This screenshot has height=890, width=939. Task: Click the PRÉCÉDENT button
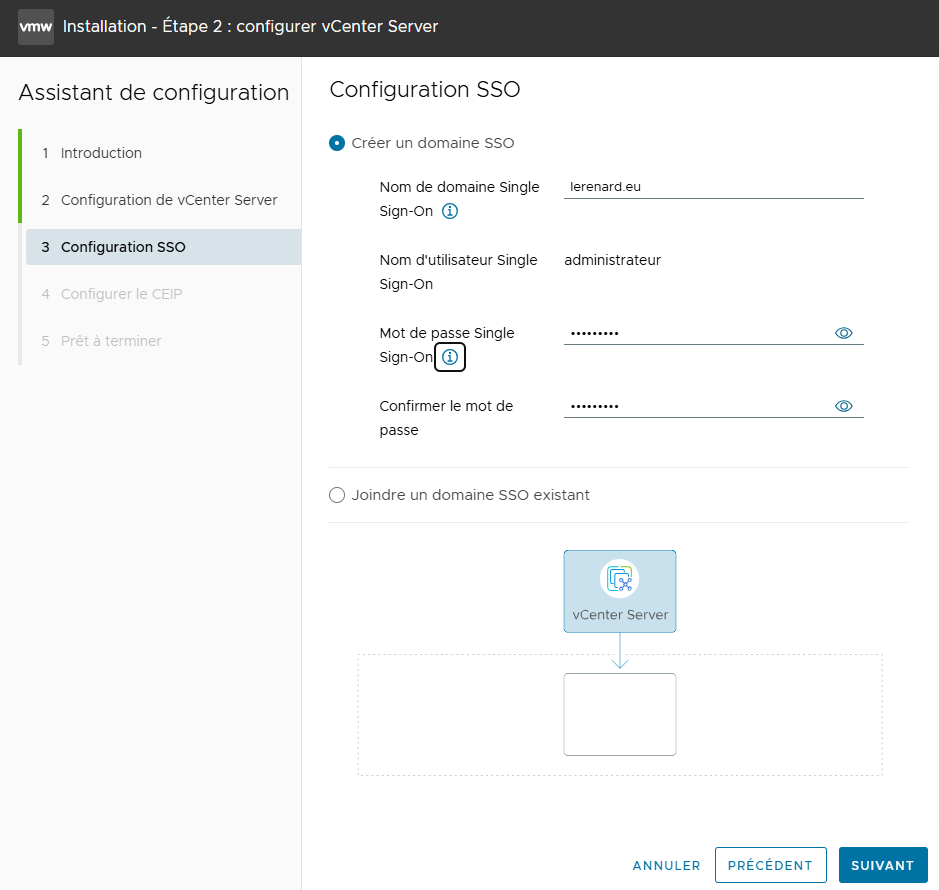coord(770,865)
